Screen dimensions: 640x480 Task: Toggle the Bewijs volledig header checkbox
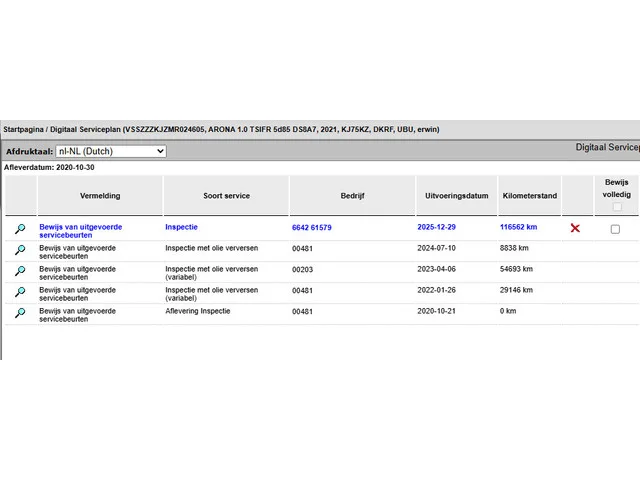click(x=615, y=207)
